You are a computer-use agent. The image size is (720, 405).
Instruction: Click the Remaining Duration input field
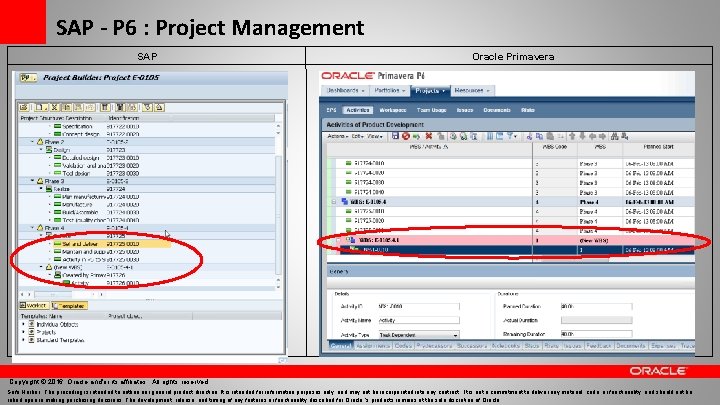coord(596,334)
